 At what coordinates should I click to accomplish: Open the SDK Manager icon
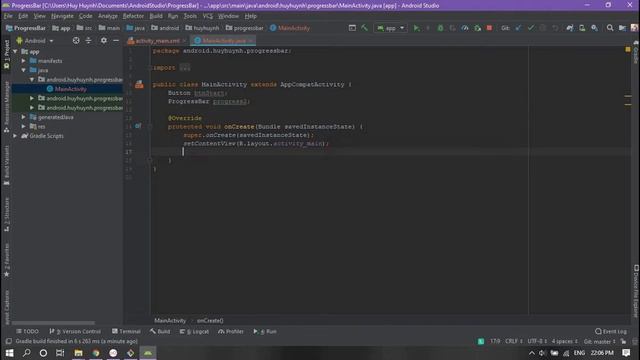click(594, 28)
